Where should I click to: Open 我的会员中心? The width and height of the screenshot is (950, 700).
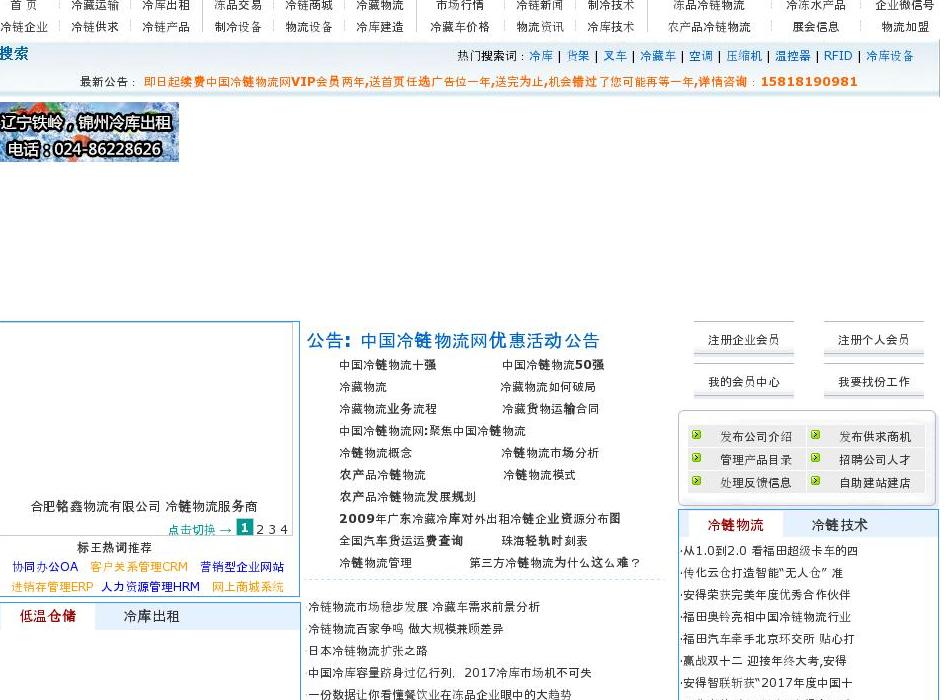pyautogui.click(x=743, y=382)
